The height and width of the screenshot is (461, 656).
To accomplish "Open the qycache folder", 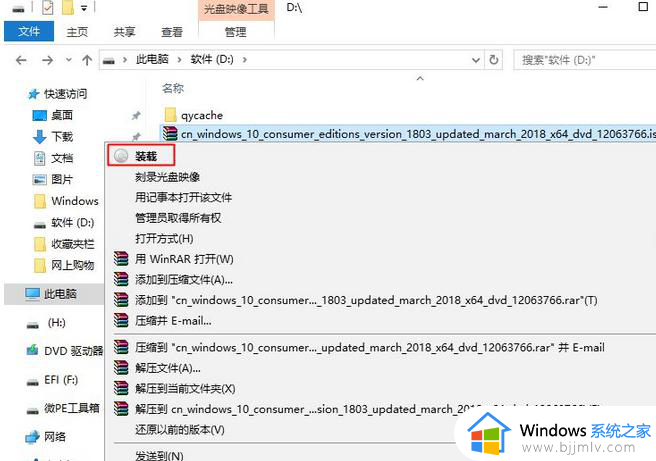I will [x=202, y=115].
